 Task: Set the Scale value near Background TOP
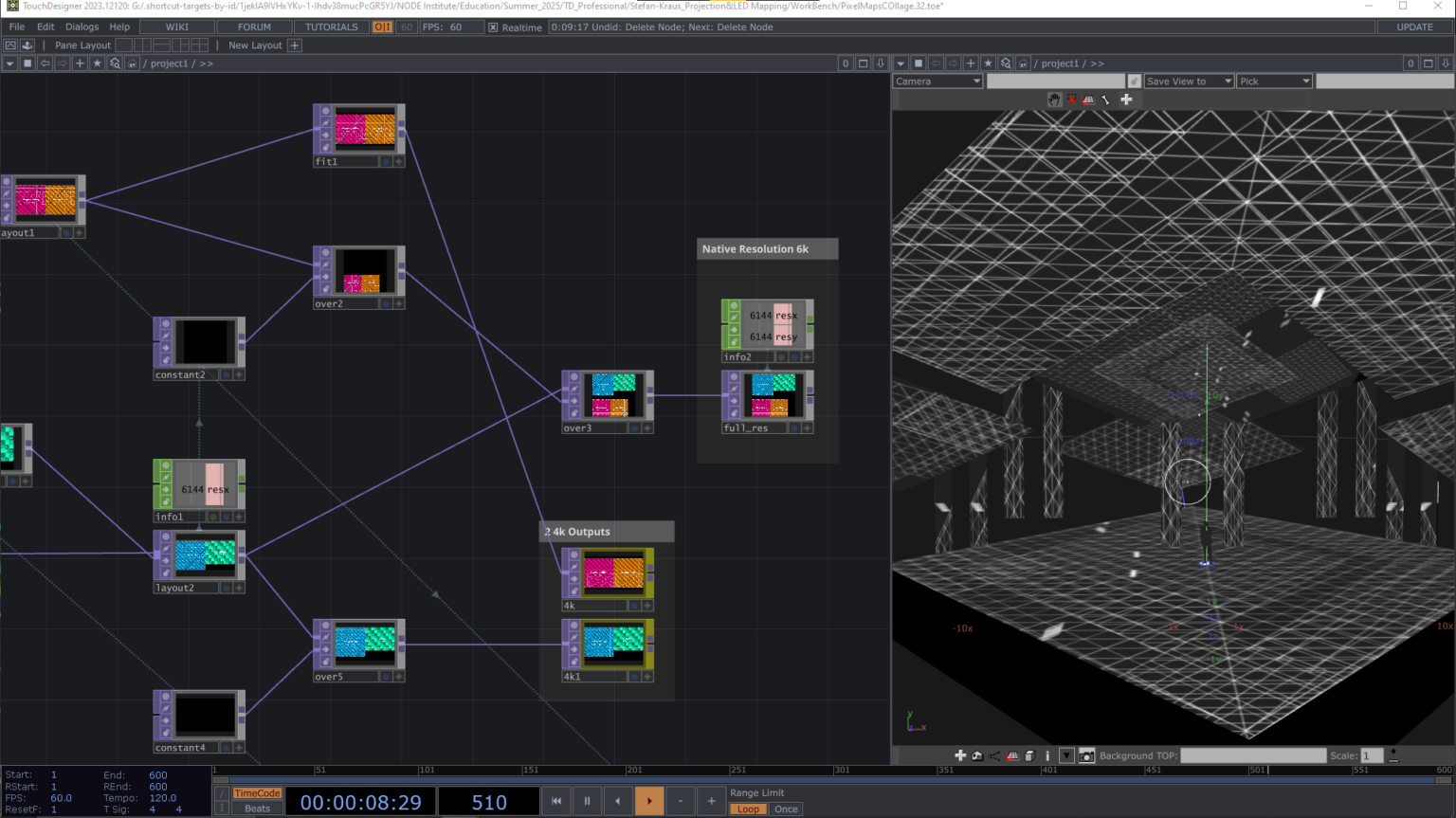point(1370,755)
